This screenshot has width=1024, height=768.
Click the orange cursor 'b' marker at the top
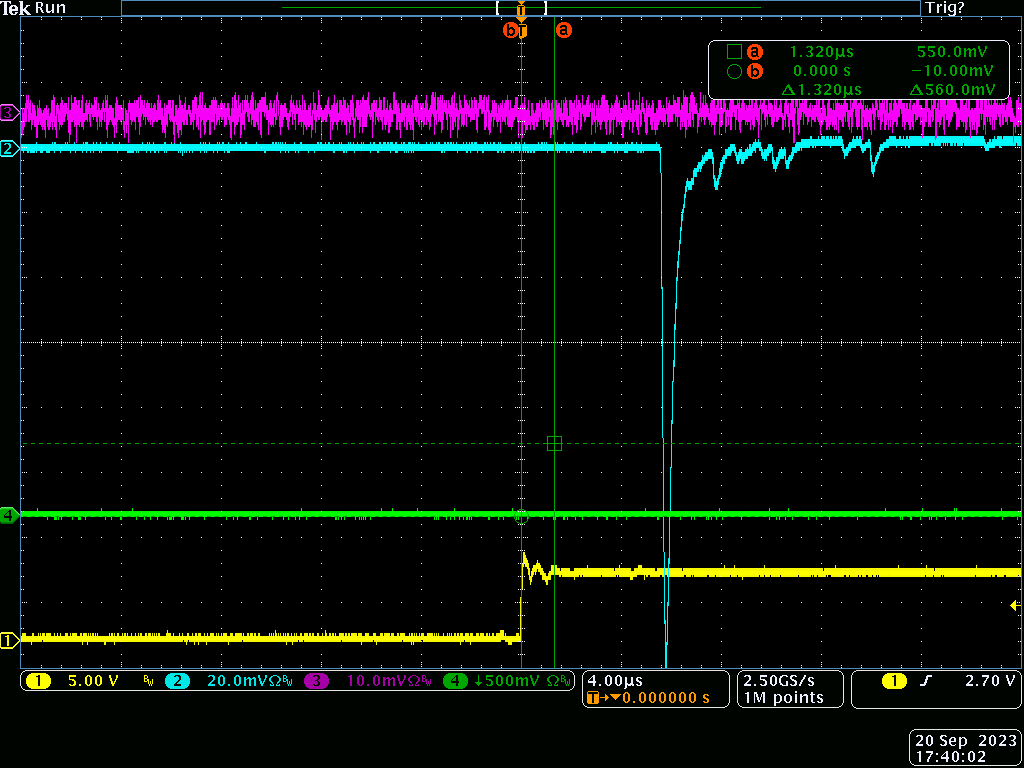[510, 30]
